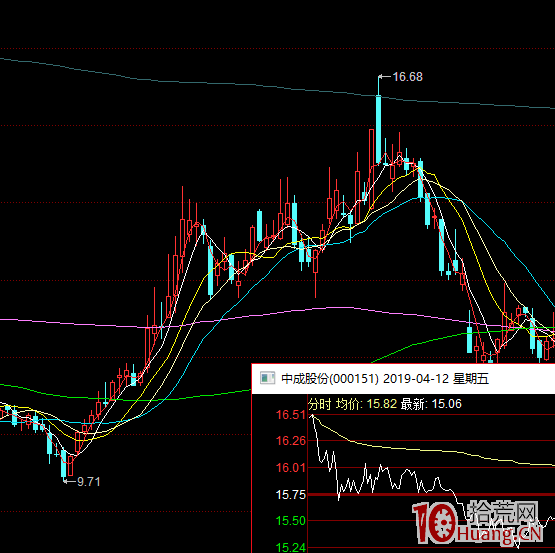
Task: Click the 最新: 15.06 latest price readout
Action: coord(431,404)
